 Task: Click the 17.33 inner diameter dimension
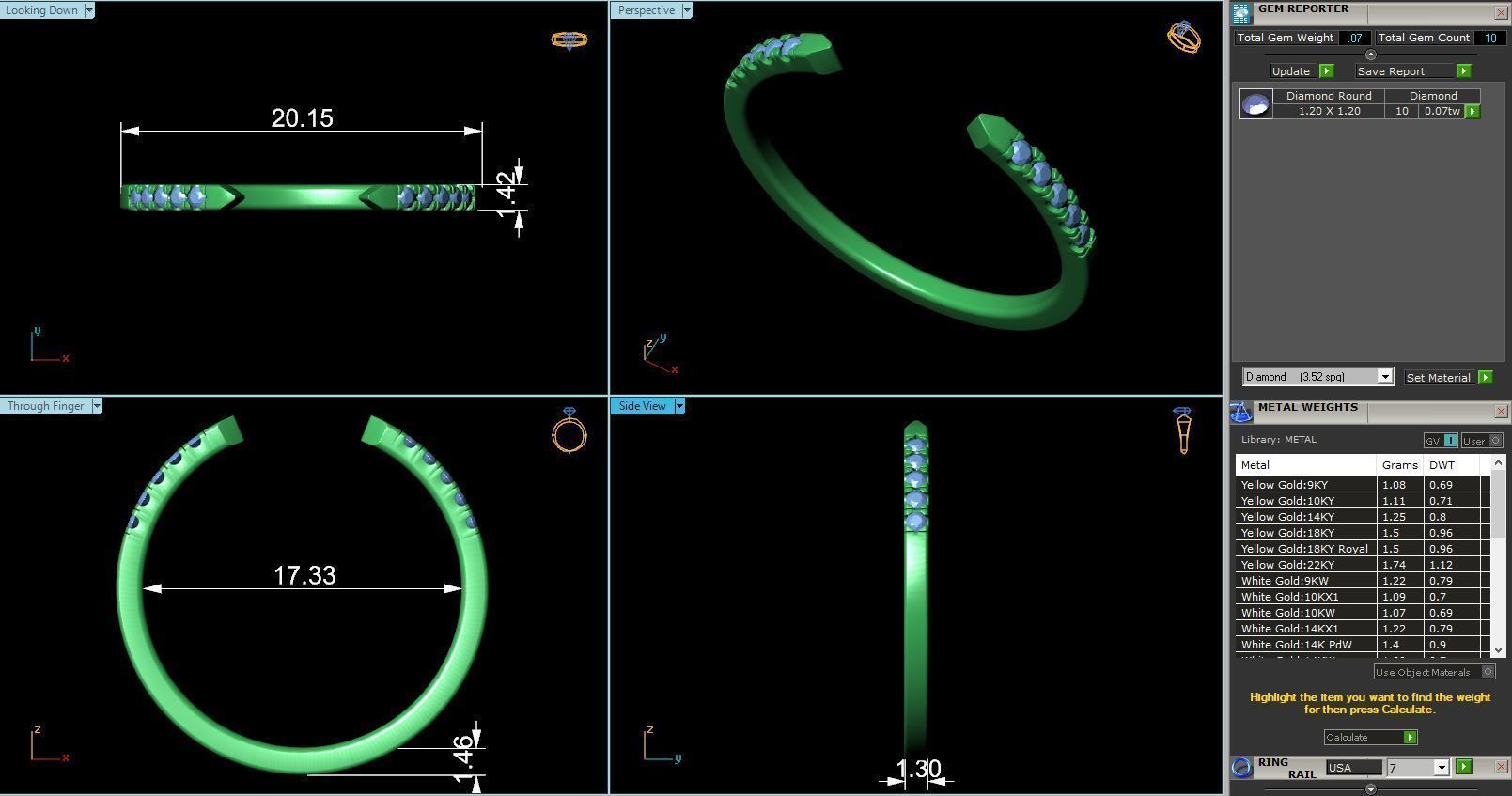point(304,575)
